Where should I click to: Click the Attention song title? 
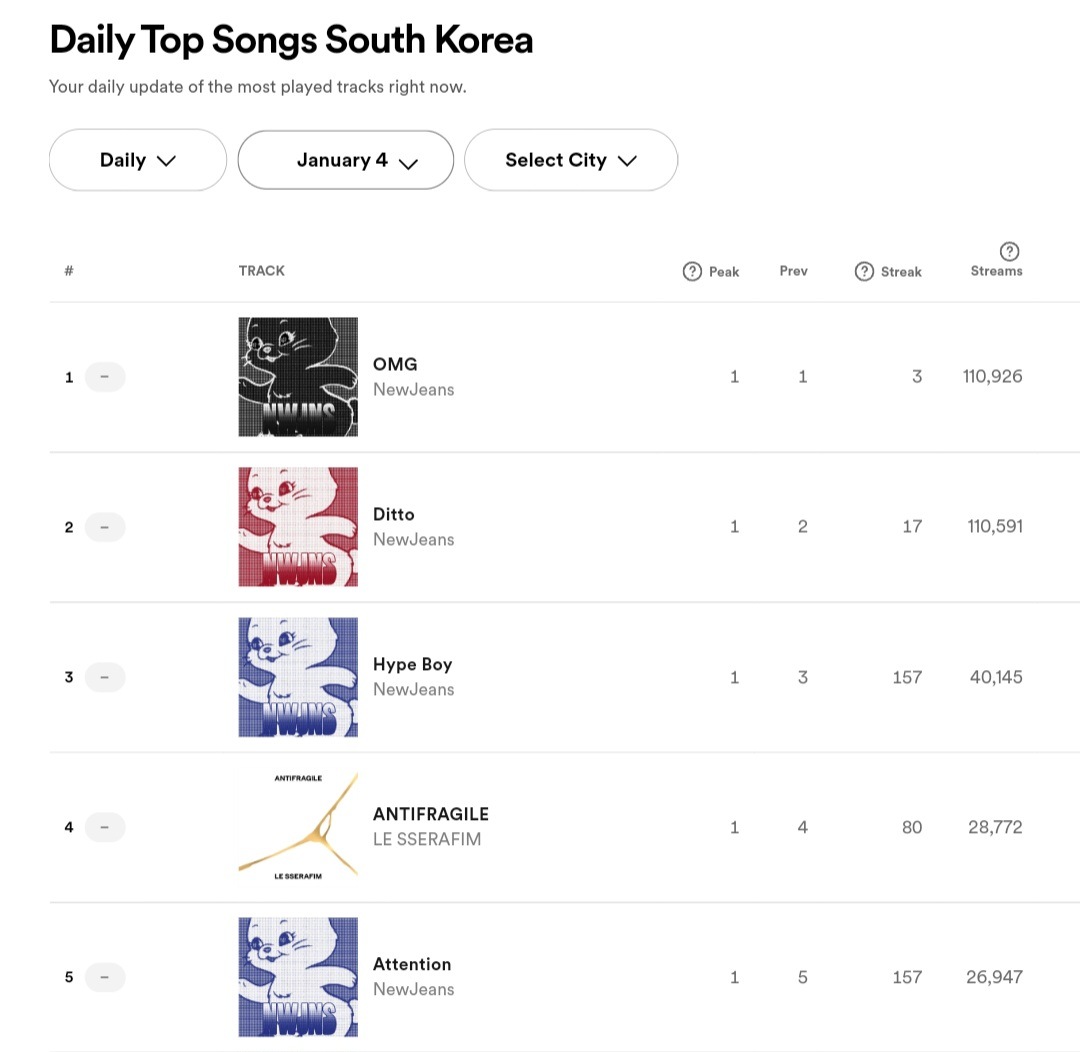(x=412, y=964)
